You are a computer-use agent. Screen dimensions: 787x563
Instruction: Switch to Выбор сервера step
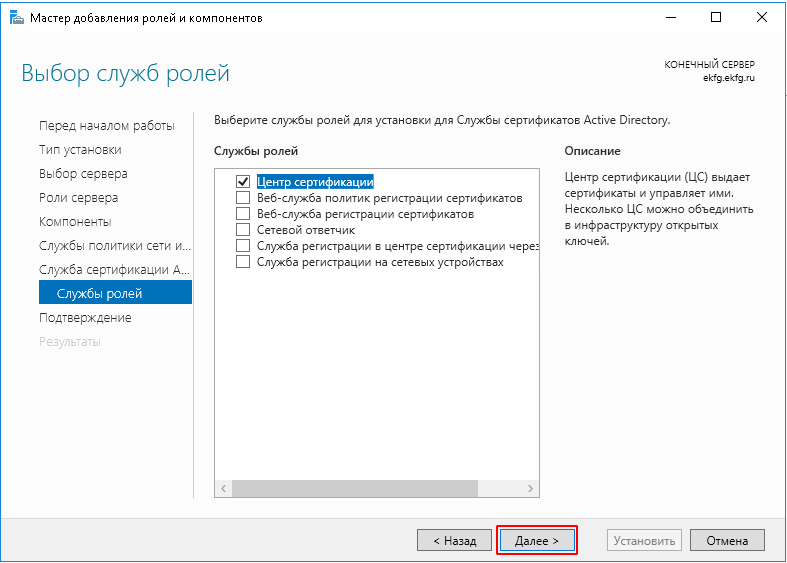(83, 174)
